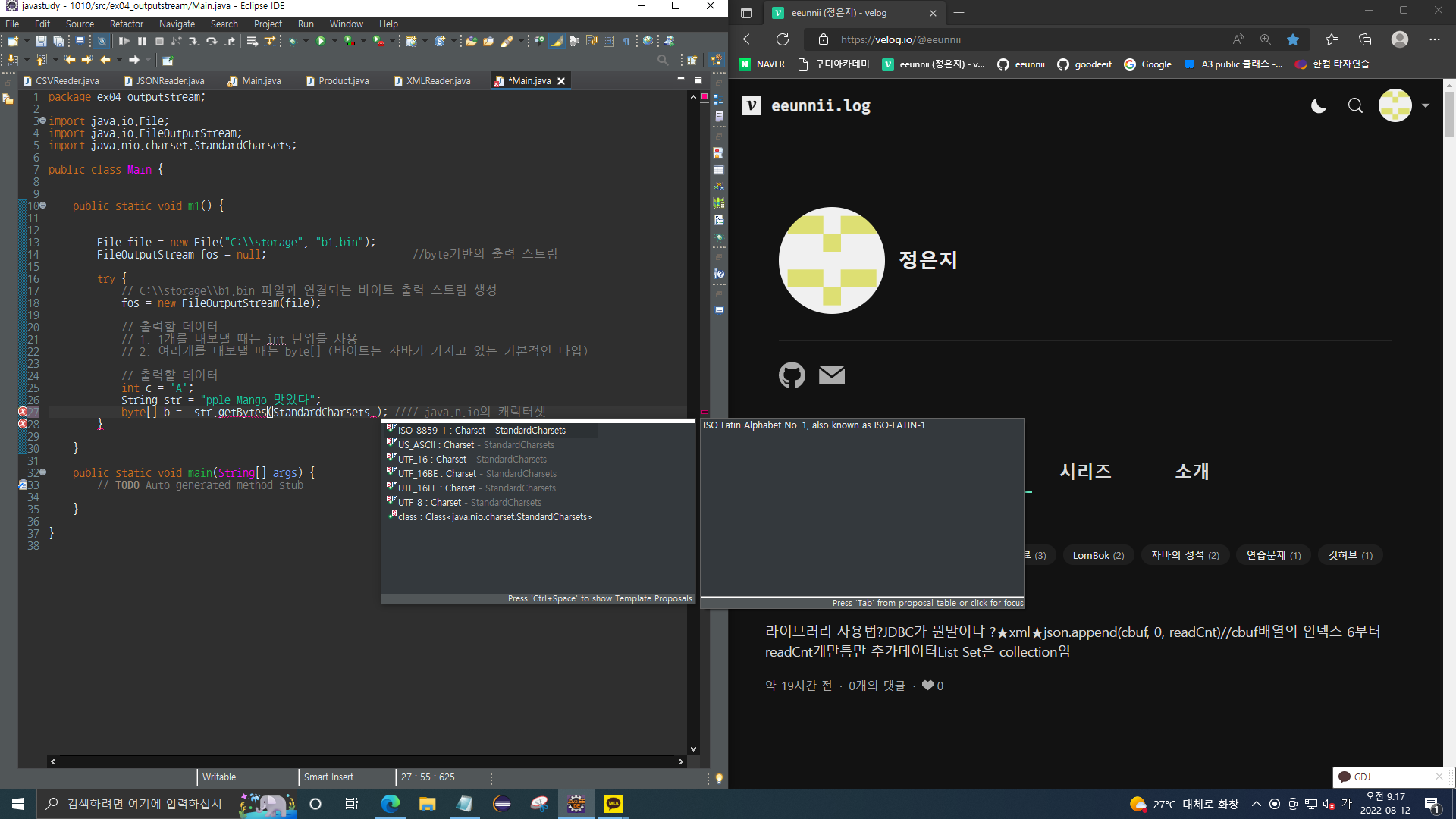The height and width of the screenshot is (819, 1456).
Task: Click the email envelope icon on profile
Action: 832,375
